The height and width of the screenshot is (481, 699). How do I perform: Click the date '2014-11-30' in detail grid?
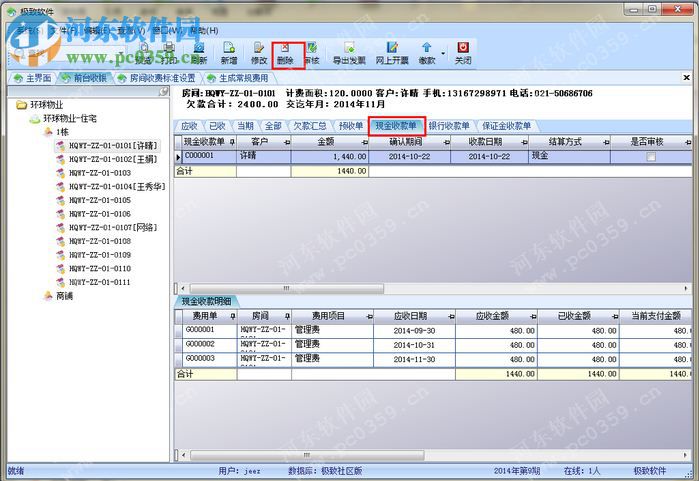[414, 359]
